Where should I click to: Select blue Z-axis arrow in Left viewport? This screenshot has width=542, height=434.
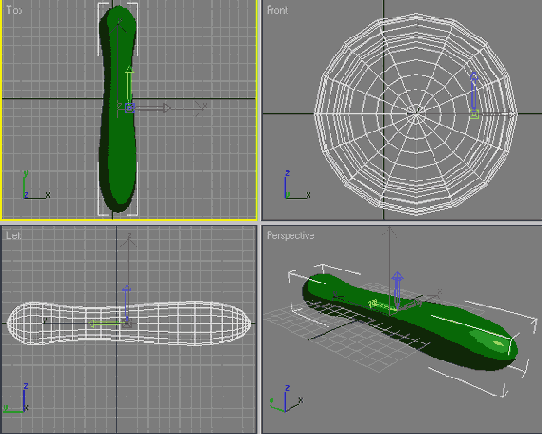coord(127,302)
